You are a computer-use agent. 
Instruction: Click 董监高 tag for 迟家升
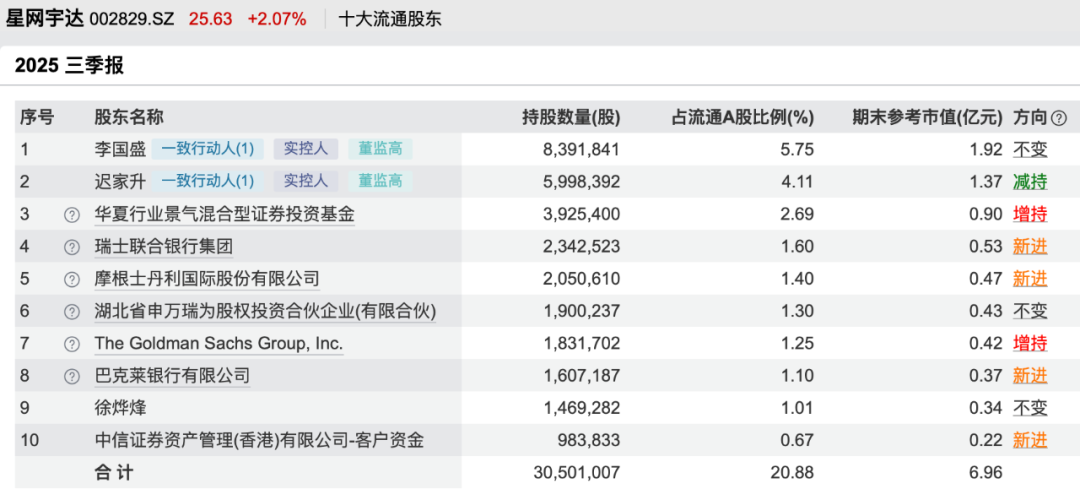pyautogui.click(x=380, y=181)
